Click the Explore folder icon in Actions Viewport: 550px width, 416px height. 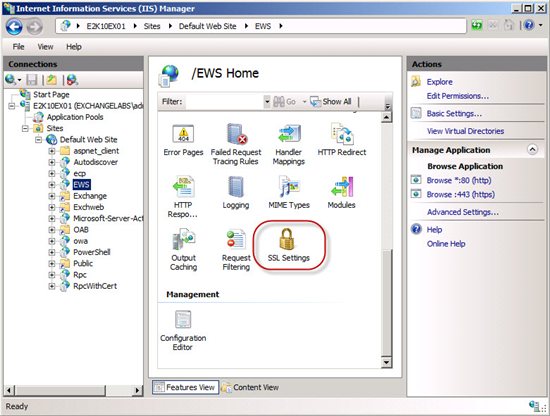click(x=416, y=81)
